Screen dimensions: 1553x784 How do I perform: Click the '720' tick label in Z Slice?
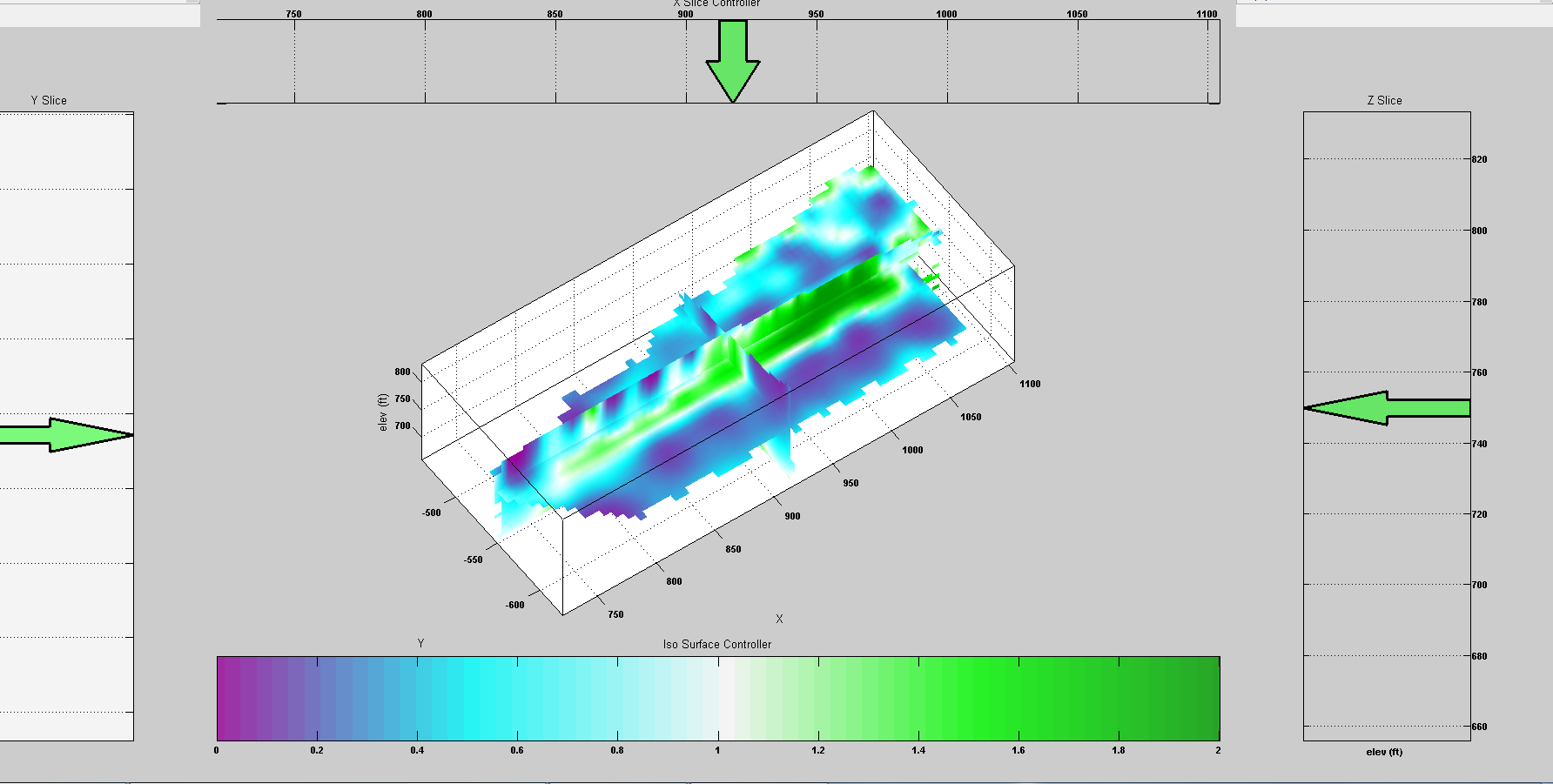click(1479, 515)
